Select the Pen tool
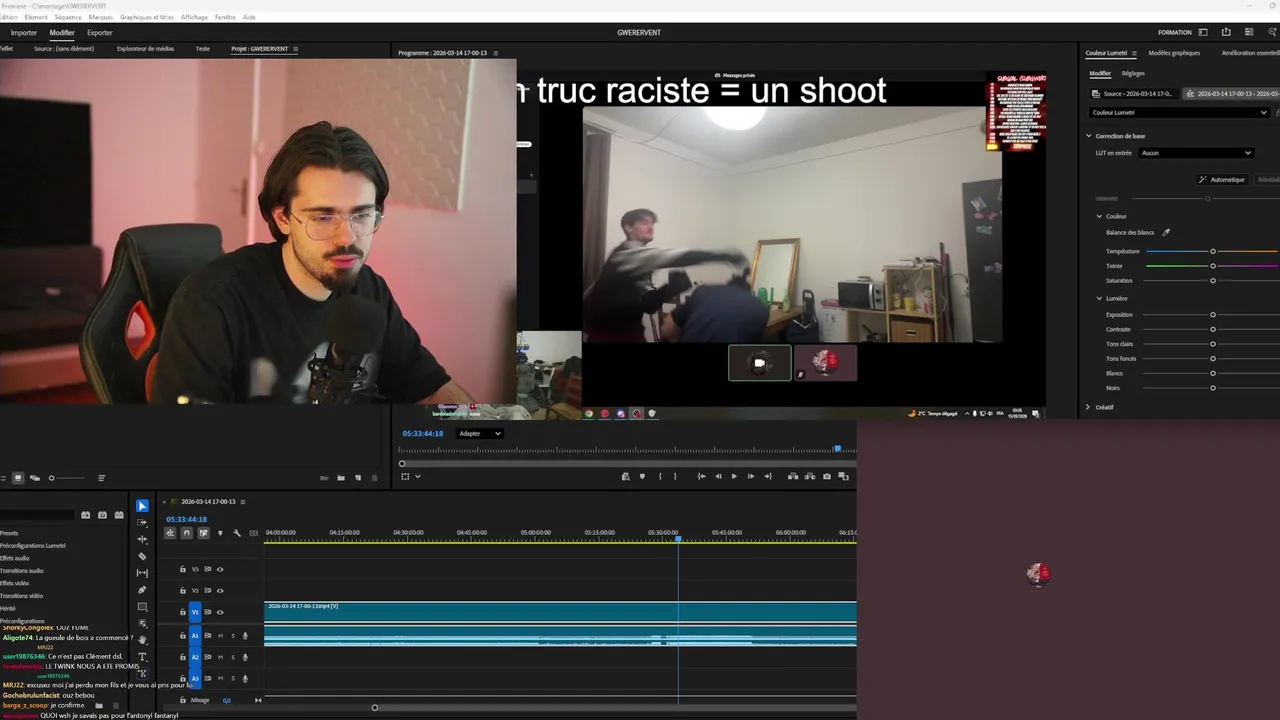Image resolution: width=1280 pixels, height=720 pixels. 142,590
